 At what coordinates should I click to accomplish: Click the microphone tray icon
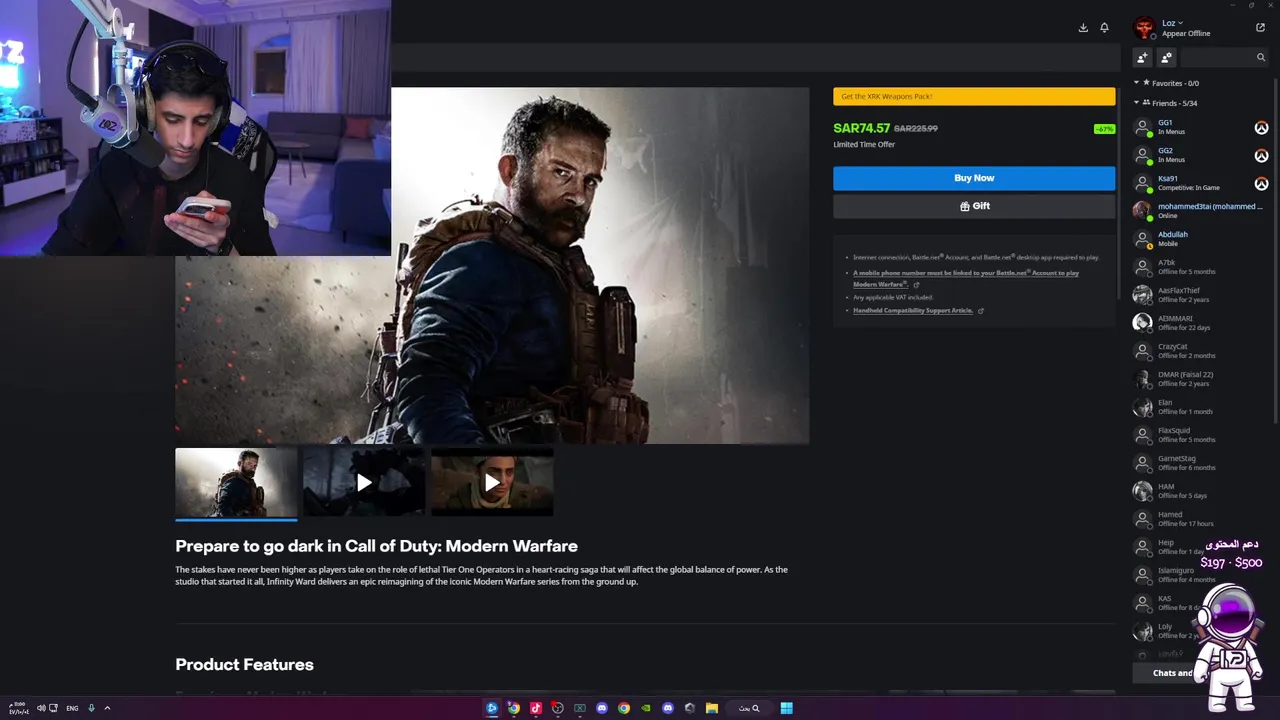pyautogui.click(x=91, y=708)
